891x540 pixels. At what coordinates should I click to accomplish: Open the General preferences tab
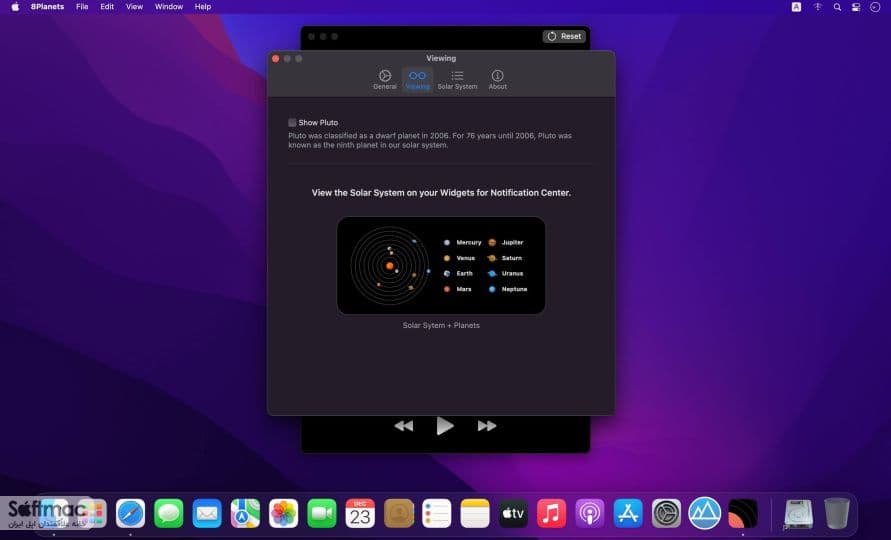click(385, 80)
